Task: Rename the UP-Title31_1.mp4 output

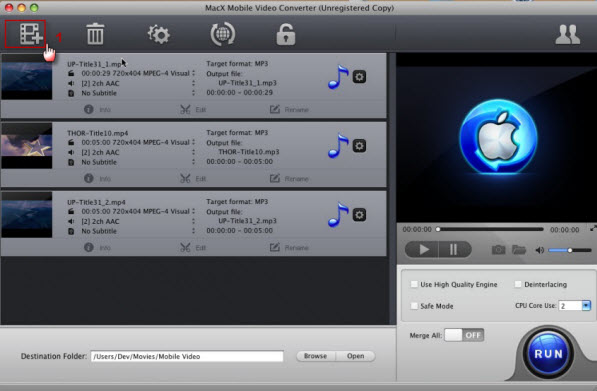Action: point(289,110)
